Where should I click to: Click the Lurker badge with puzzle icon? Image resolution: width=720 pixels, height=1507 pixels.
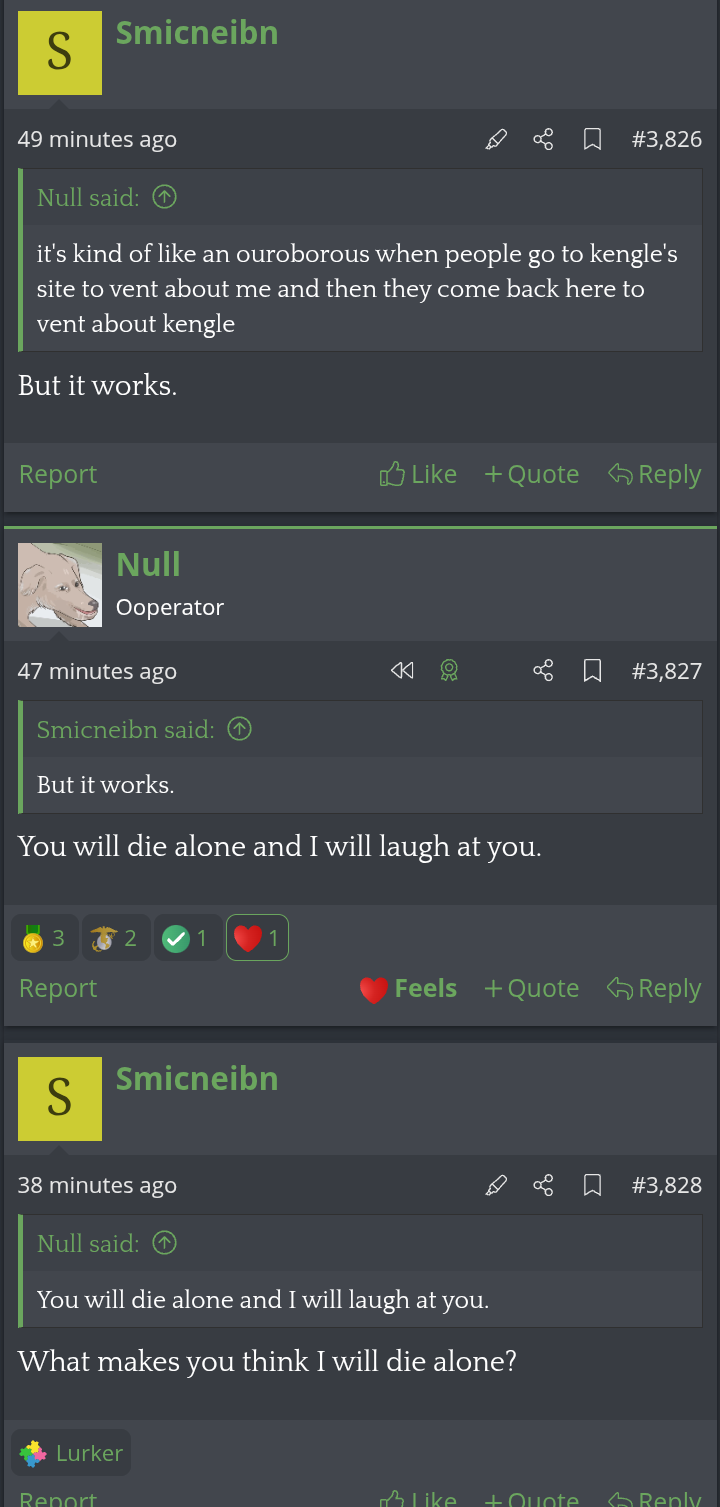point(71,1453)
